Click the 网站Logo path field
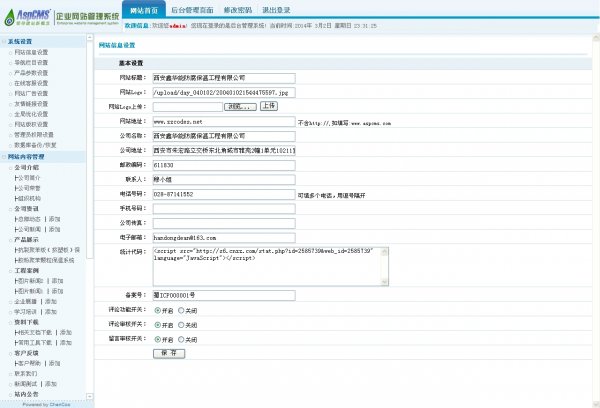 coord(224,93)
